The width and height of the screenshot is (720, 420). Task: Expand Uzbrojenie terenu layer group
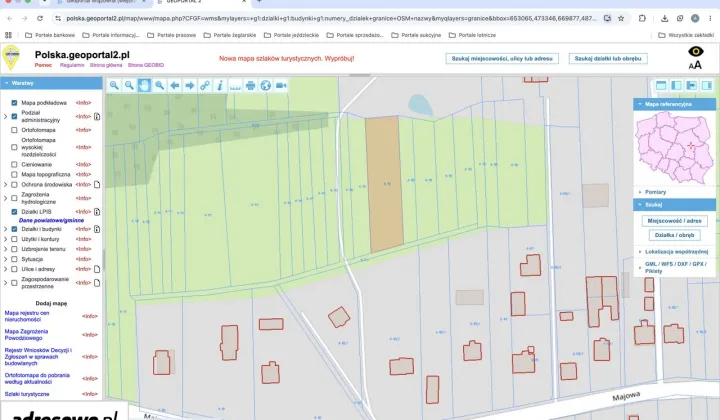click(6, 249)
